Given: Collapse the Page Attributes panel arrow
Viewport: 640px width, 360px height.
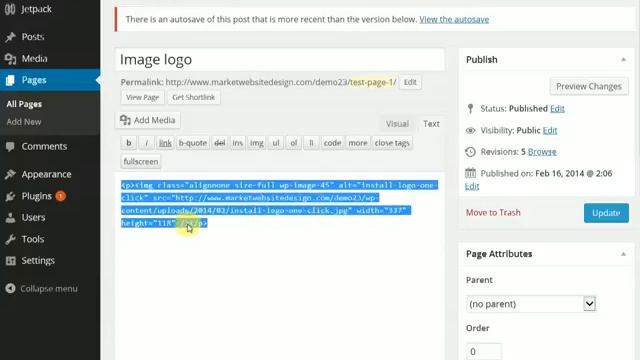Looking at the screenshot, I should pyautogui.click(x=623, y=254).
